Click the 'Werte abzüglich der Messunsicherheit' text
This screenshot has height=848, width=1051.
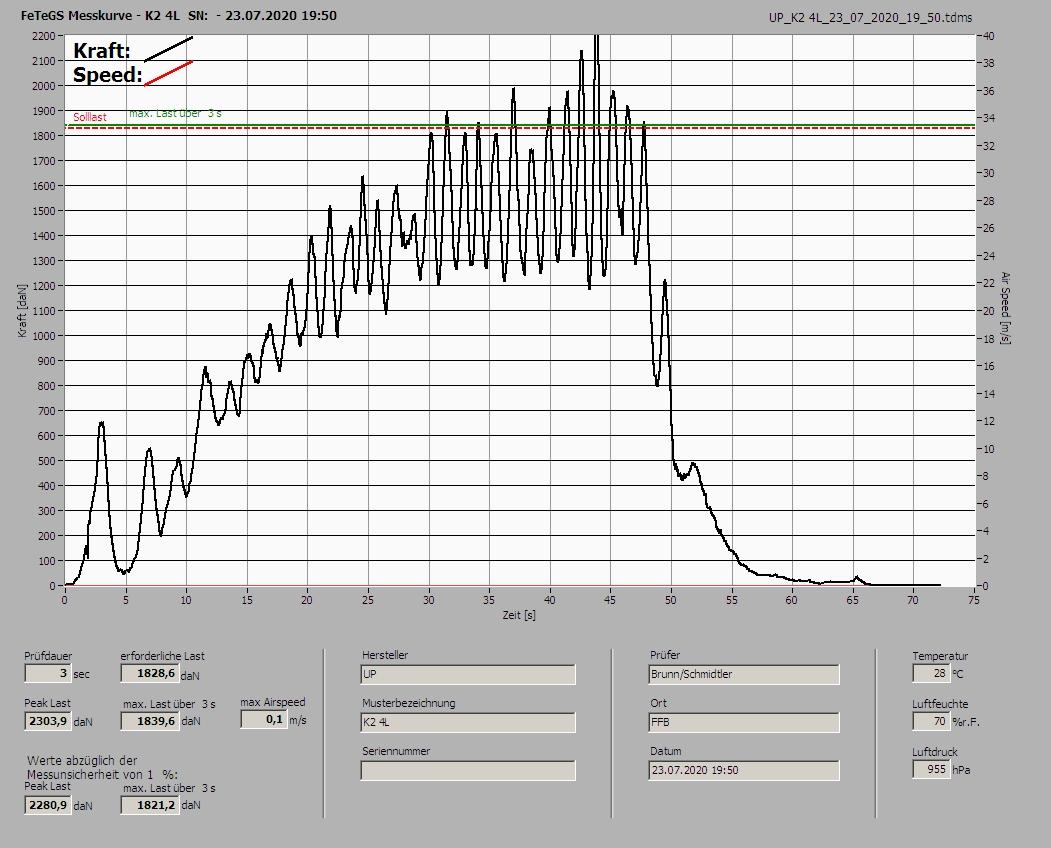[103, 767]
